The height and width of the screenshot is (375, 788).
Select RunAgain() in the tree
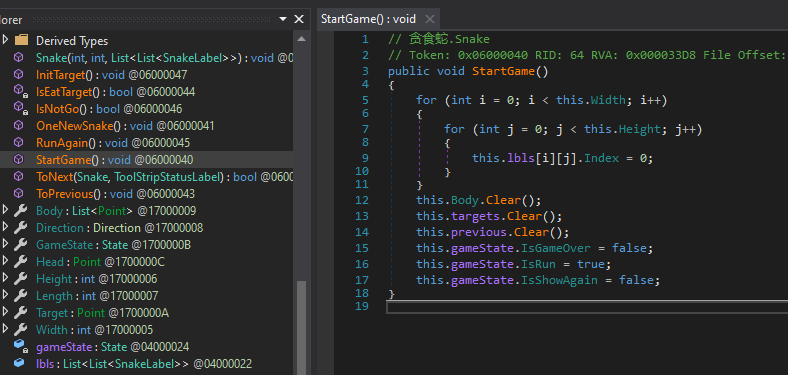tap(113, 143)
